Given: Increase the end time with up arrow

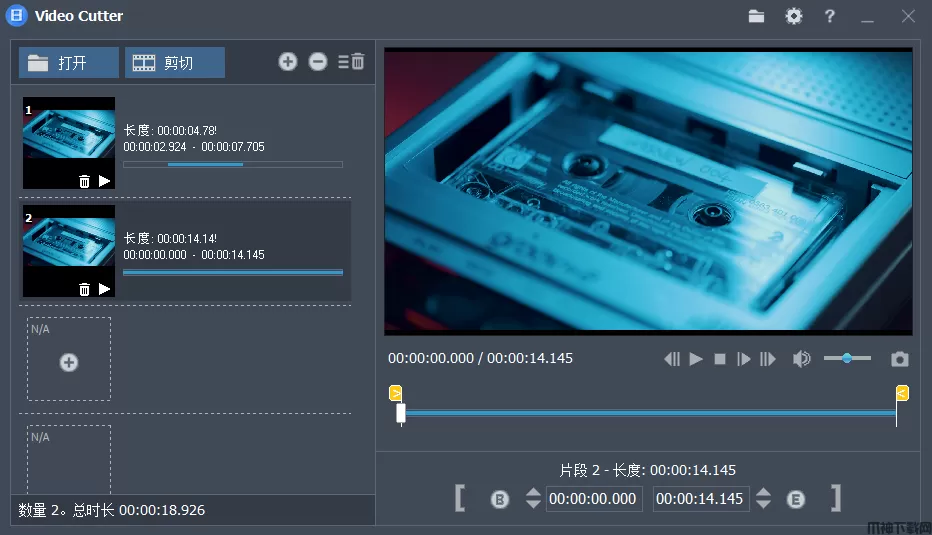Looking at the screenshot, I should pyautogui.click(x=764, y=492).
